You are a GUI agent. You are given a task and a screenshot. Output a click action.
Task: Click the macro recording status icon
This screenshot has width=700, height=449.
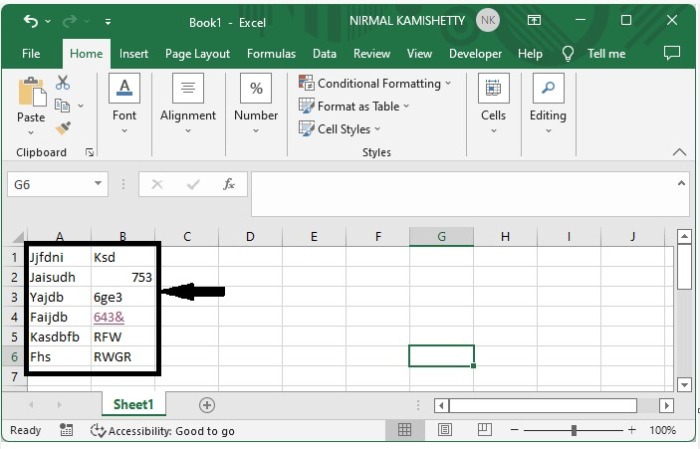tap(66, 430)
